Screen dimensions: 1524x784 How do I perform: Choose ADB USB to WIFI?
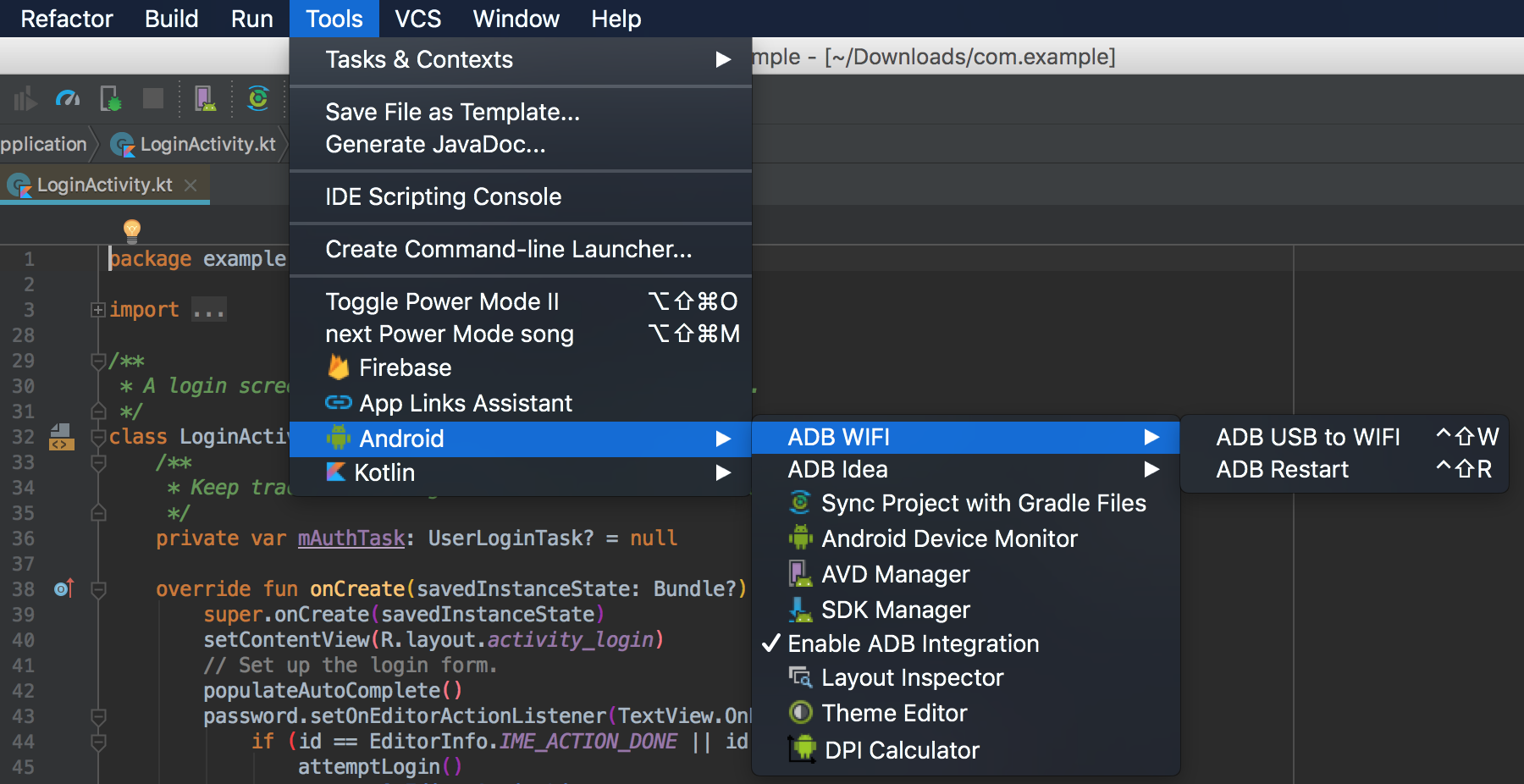[x=1344, y=437]
